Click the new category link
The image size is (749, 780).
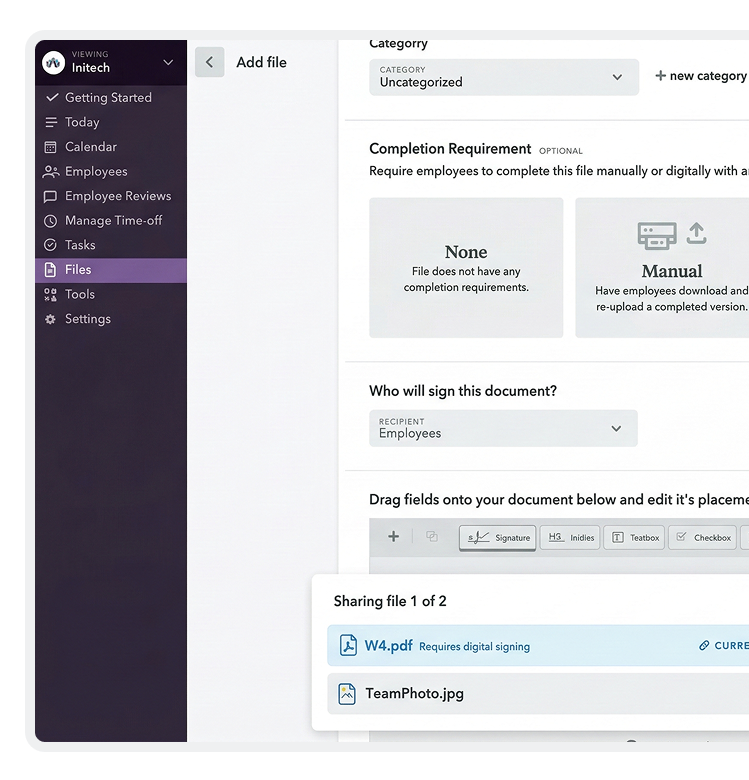click(x=700, y=76)
